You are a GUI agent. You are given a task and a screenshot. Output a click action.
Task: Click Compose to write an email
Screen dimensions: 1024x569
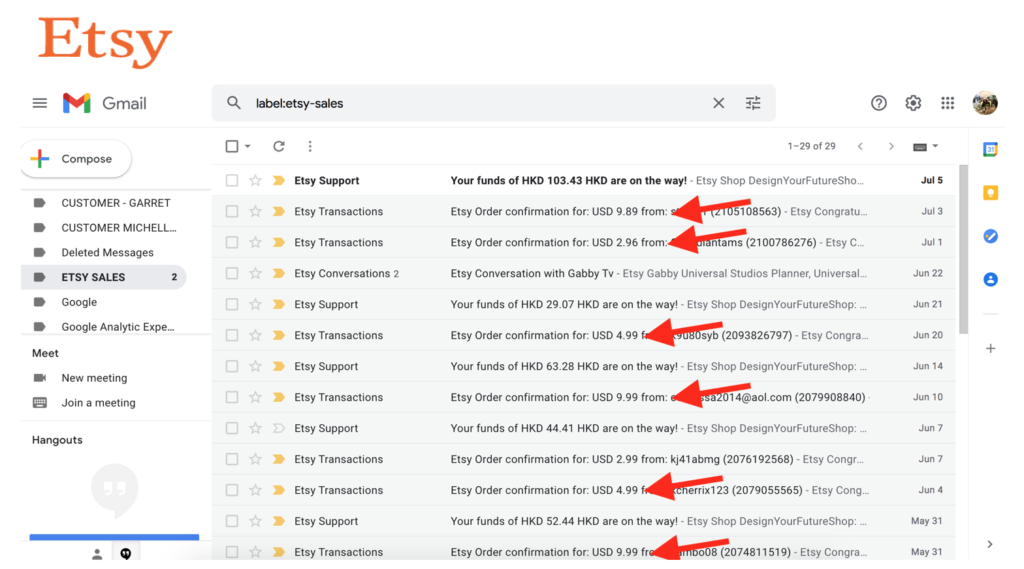[x=76, y=159]
